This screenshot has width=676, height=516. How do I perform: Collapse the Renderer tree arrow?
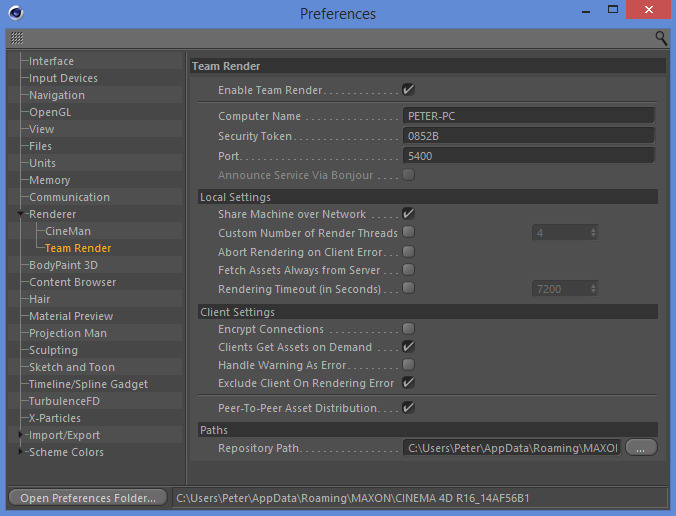pyautogui.click(x=21, y=214)
